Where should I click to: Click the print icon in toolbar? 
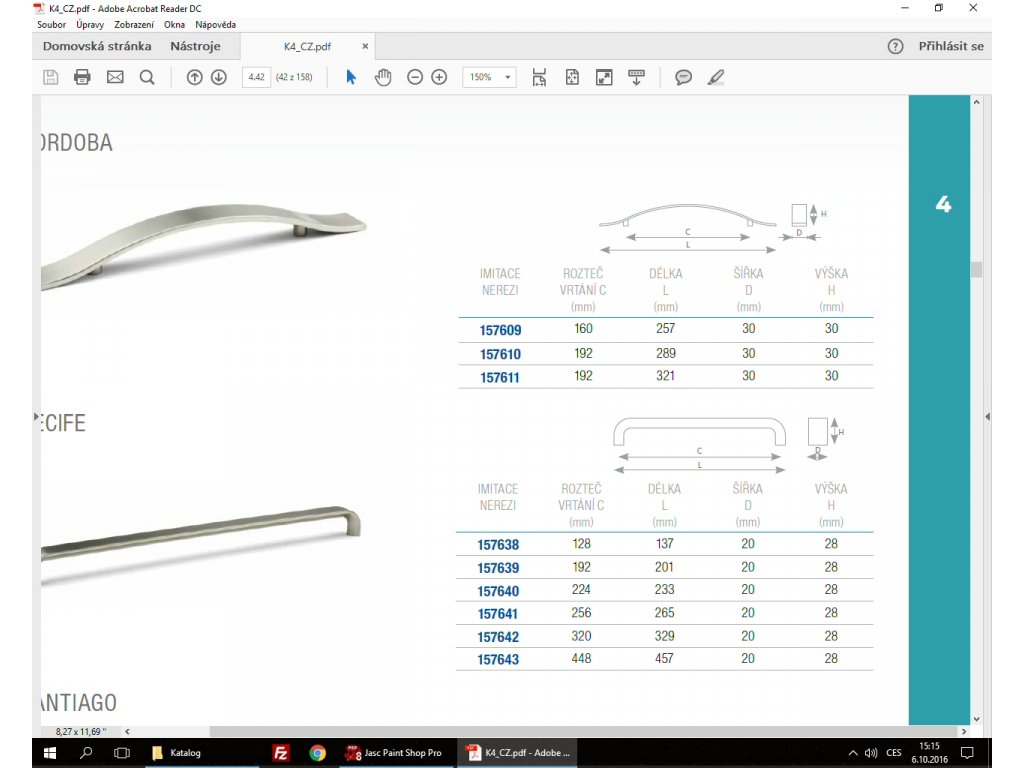tap(82, 77)
